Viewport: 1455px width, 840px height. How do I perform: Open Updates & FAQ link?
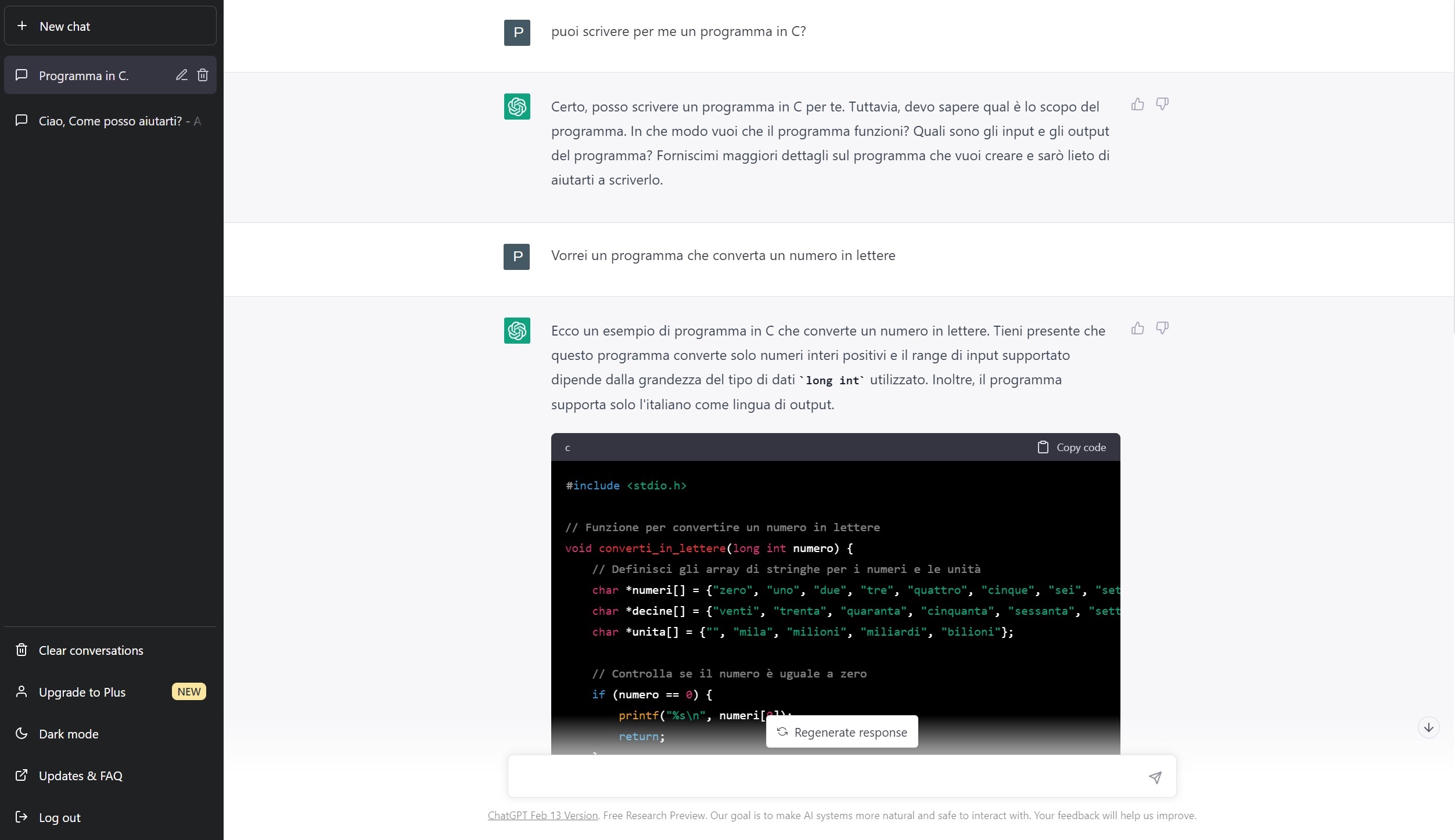(x=80, y=776)
